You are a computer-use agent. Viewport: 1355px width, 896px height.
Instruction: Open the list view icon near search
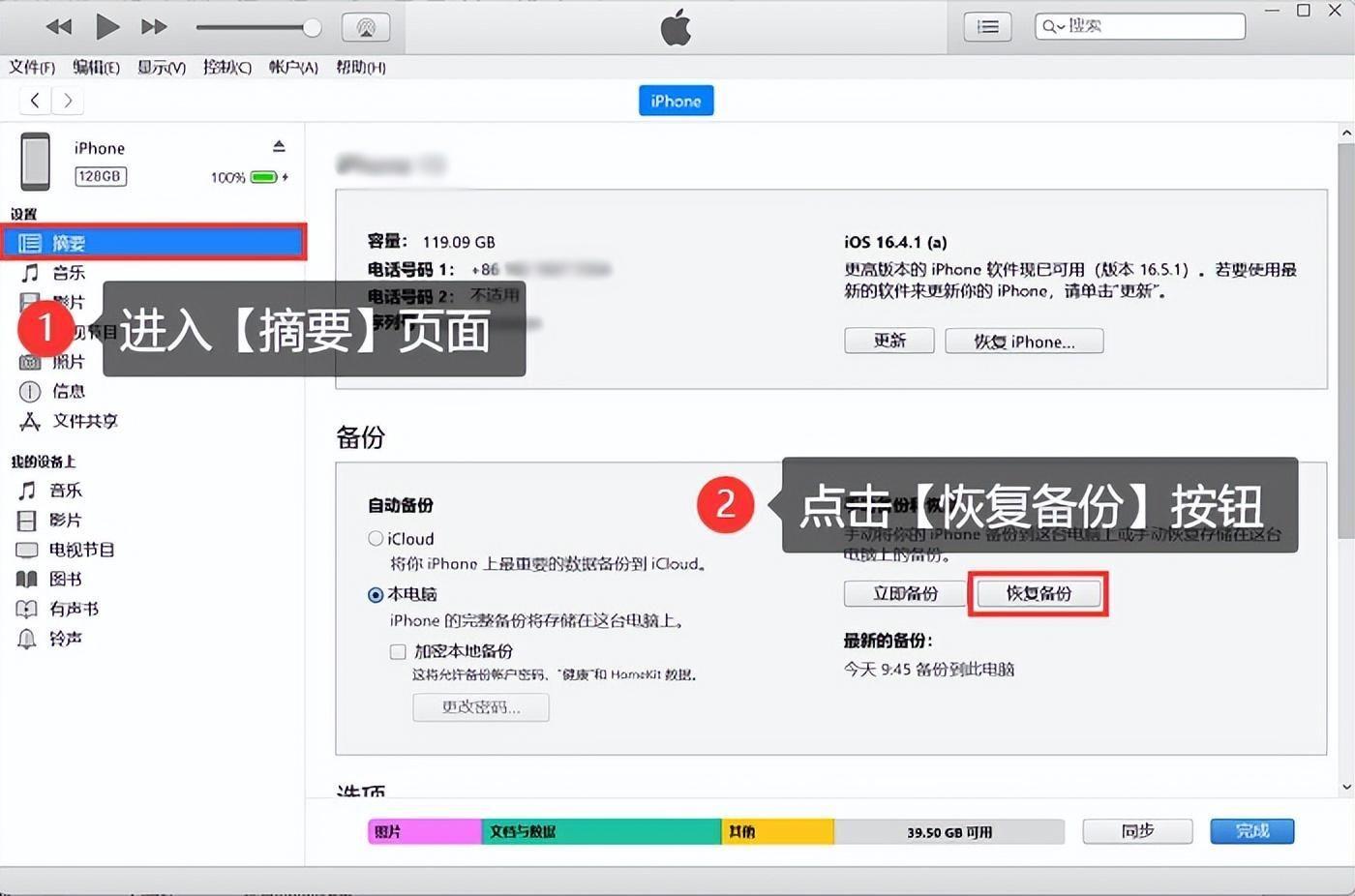tap(987, 27)
